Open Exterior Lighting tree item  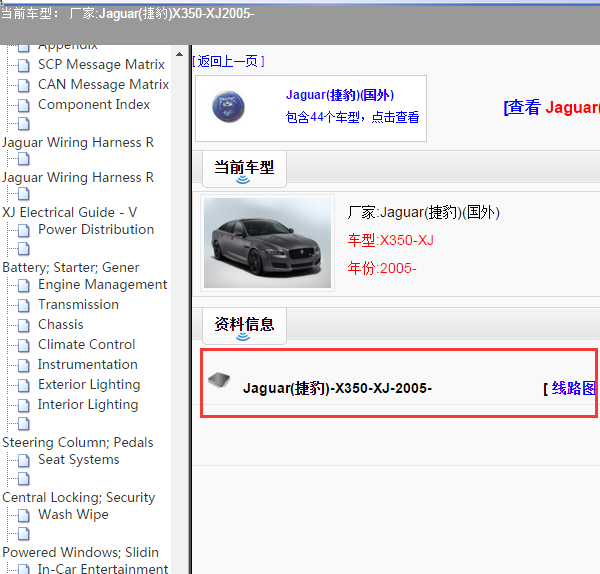point(89,385)
